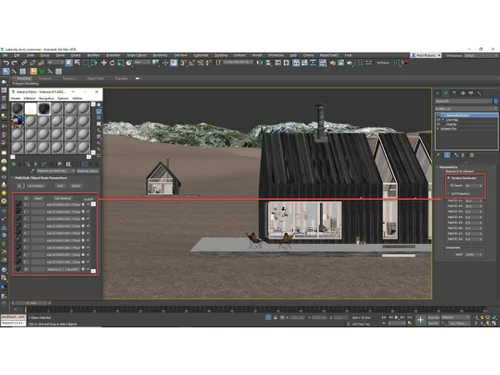The image size is (500, 375).
Task: Select the List Frequency radio button
Action: pyautogui.click(x=449, y=193)
